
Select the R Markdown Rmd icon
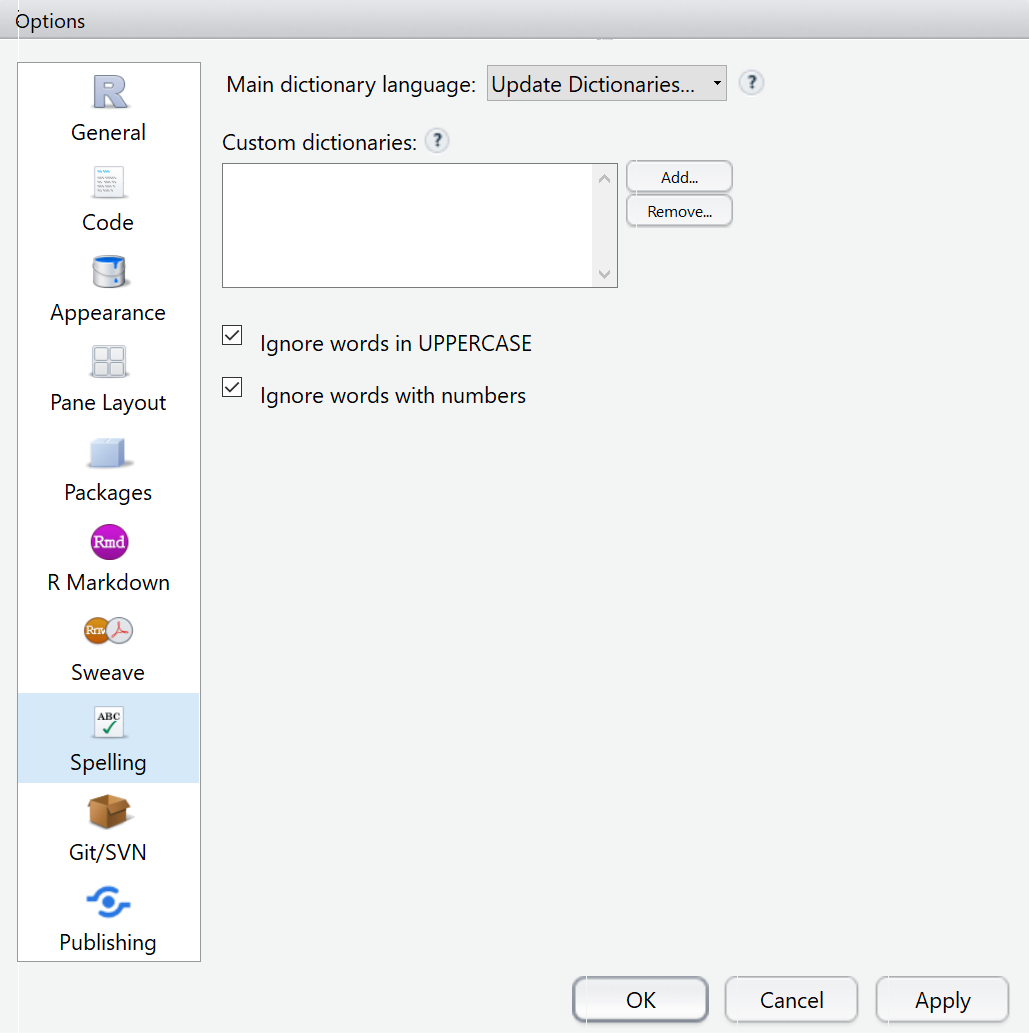coord(109,542)
